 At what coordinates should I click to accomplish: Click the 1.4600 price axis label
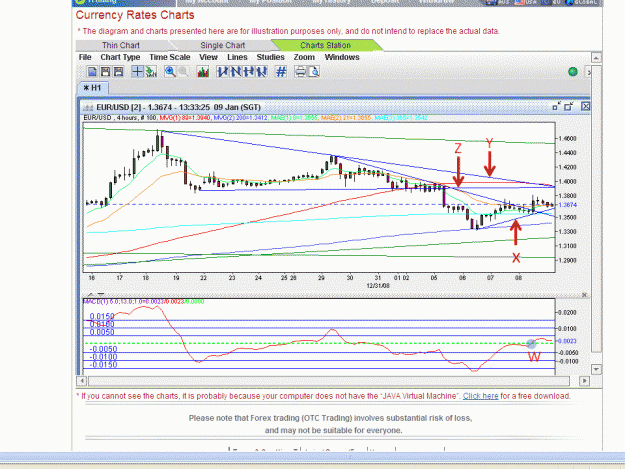tap(568, 139)
